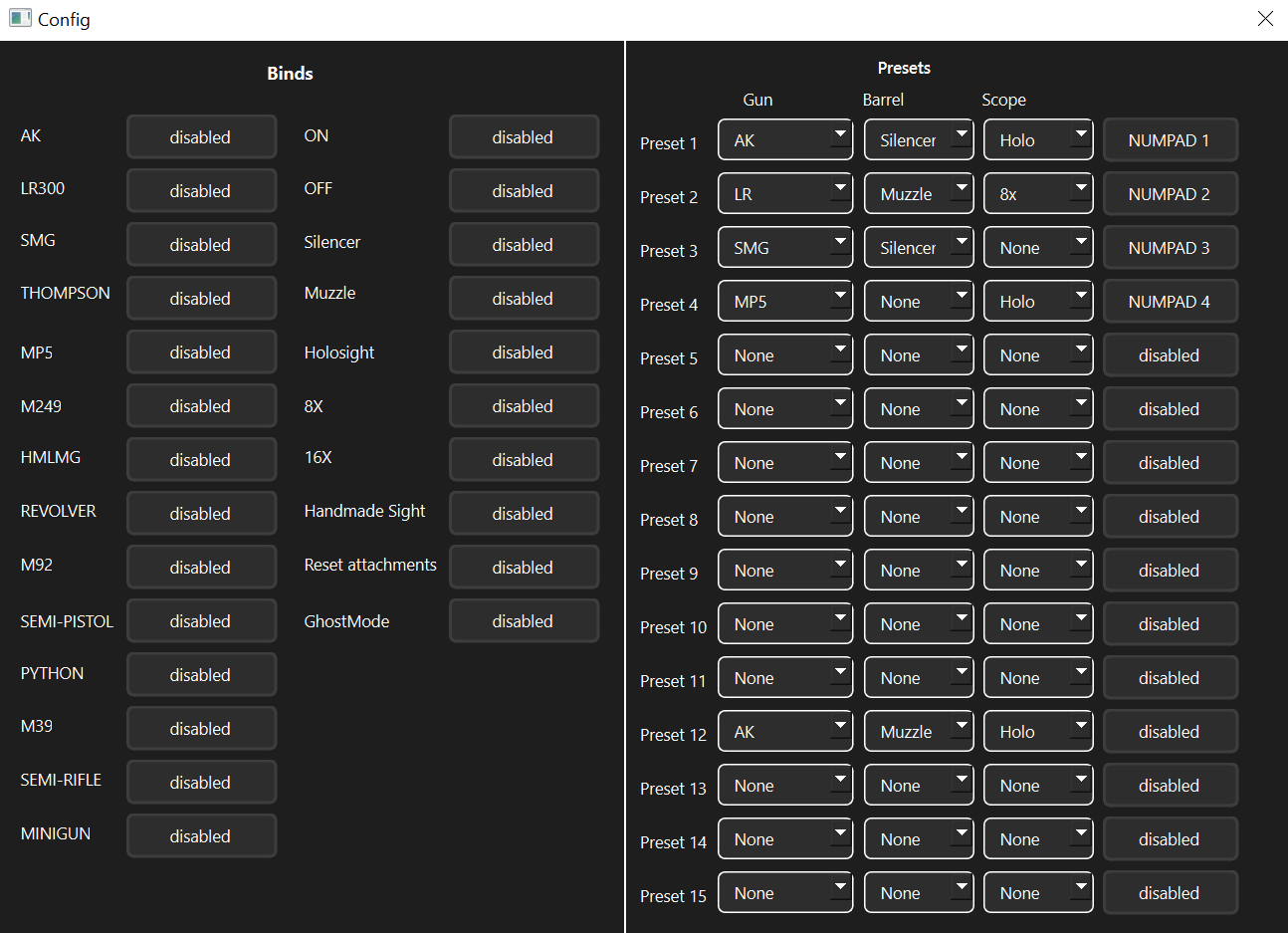Set the M249 bind key

pyautogui.click(x=201, y=405)
